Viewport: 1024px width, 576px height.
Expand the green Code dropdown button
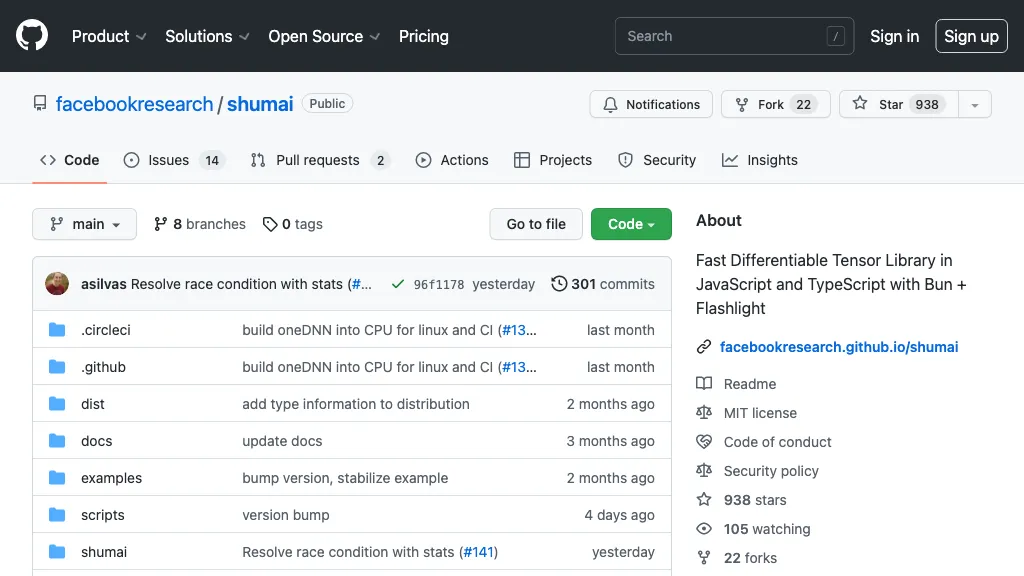pyautogui.click(x=631, y=224)
